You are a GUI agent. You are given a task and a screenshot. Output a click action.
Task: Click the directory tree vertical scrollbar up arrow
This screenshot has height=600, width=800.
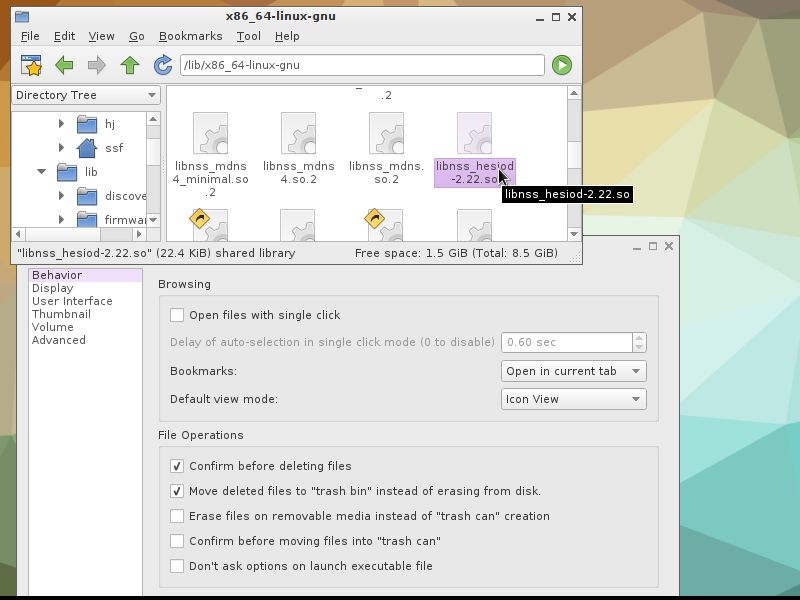(153, 119)
